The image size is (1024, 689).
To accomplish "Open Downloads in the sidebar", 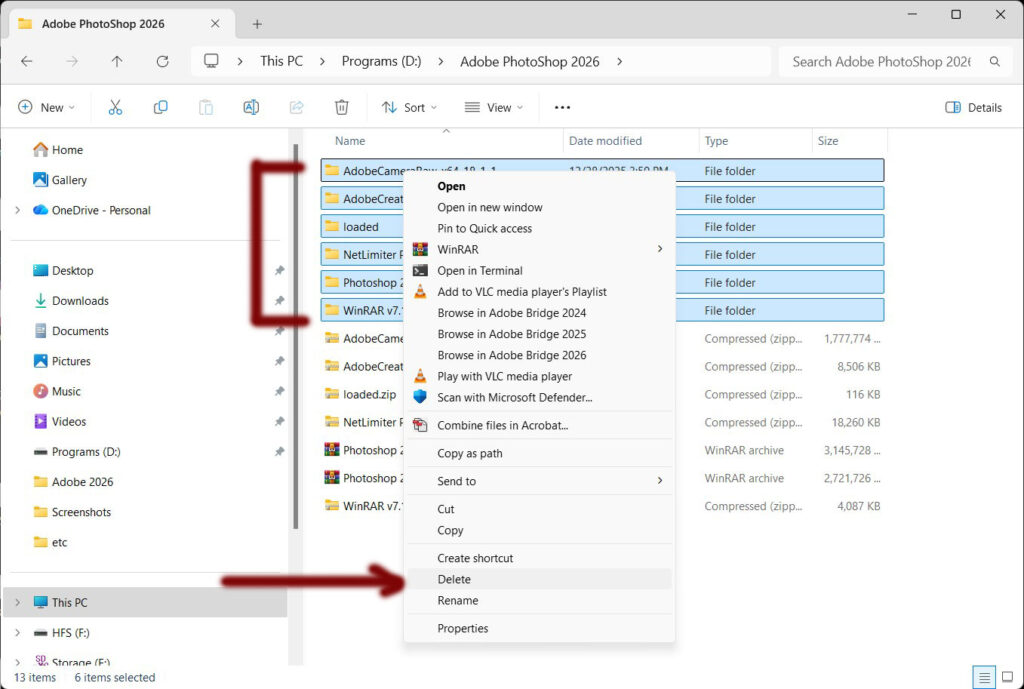I will pyautogui.click(x=80, y=300).
